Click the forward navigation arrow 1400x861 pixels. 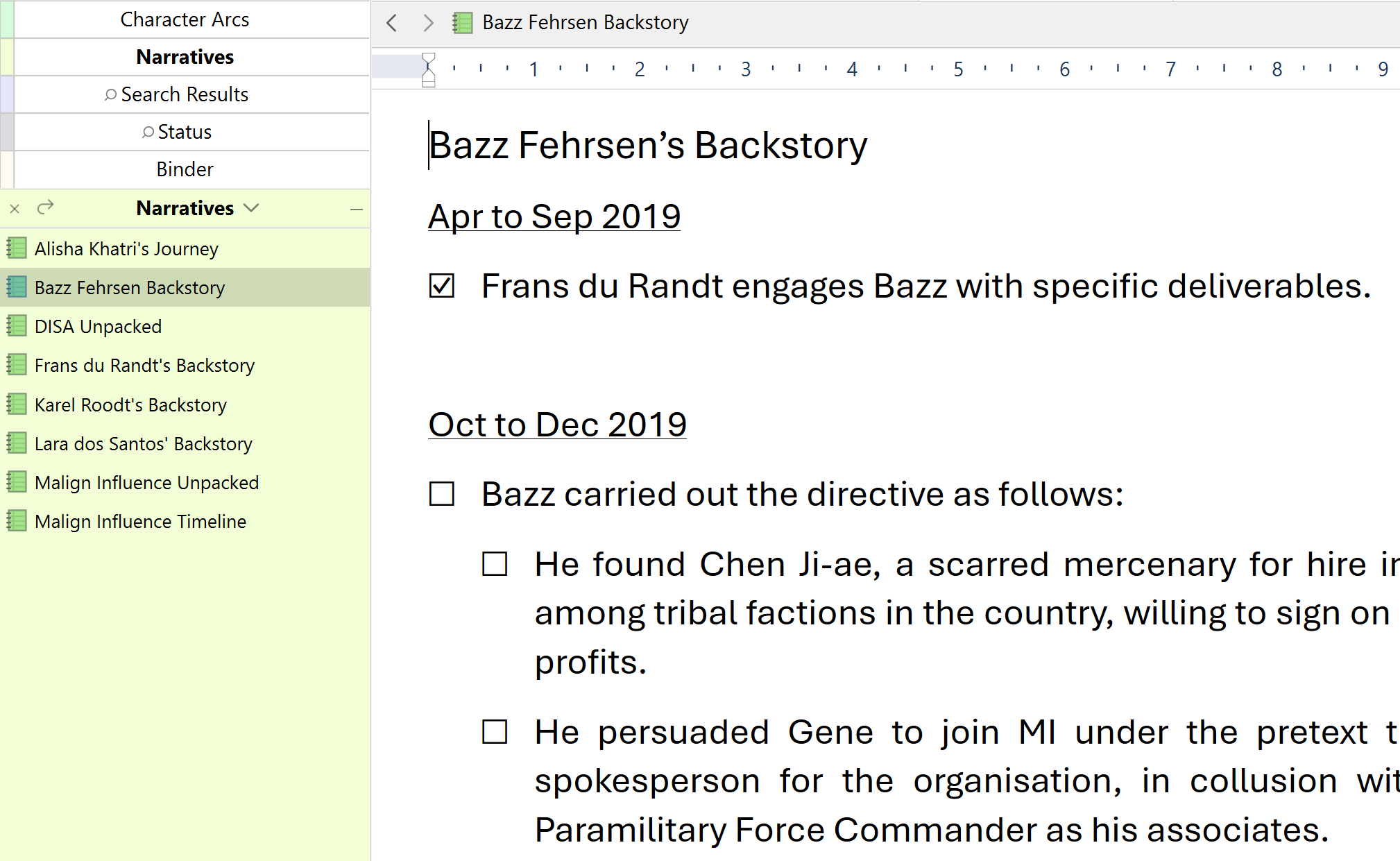(428, 23)
